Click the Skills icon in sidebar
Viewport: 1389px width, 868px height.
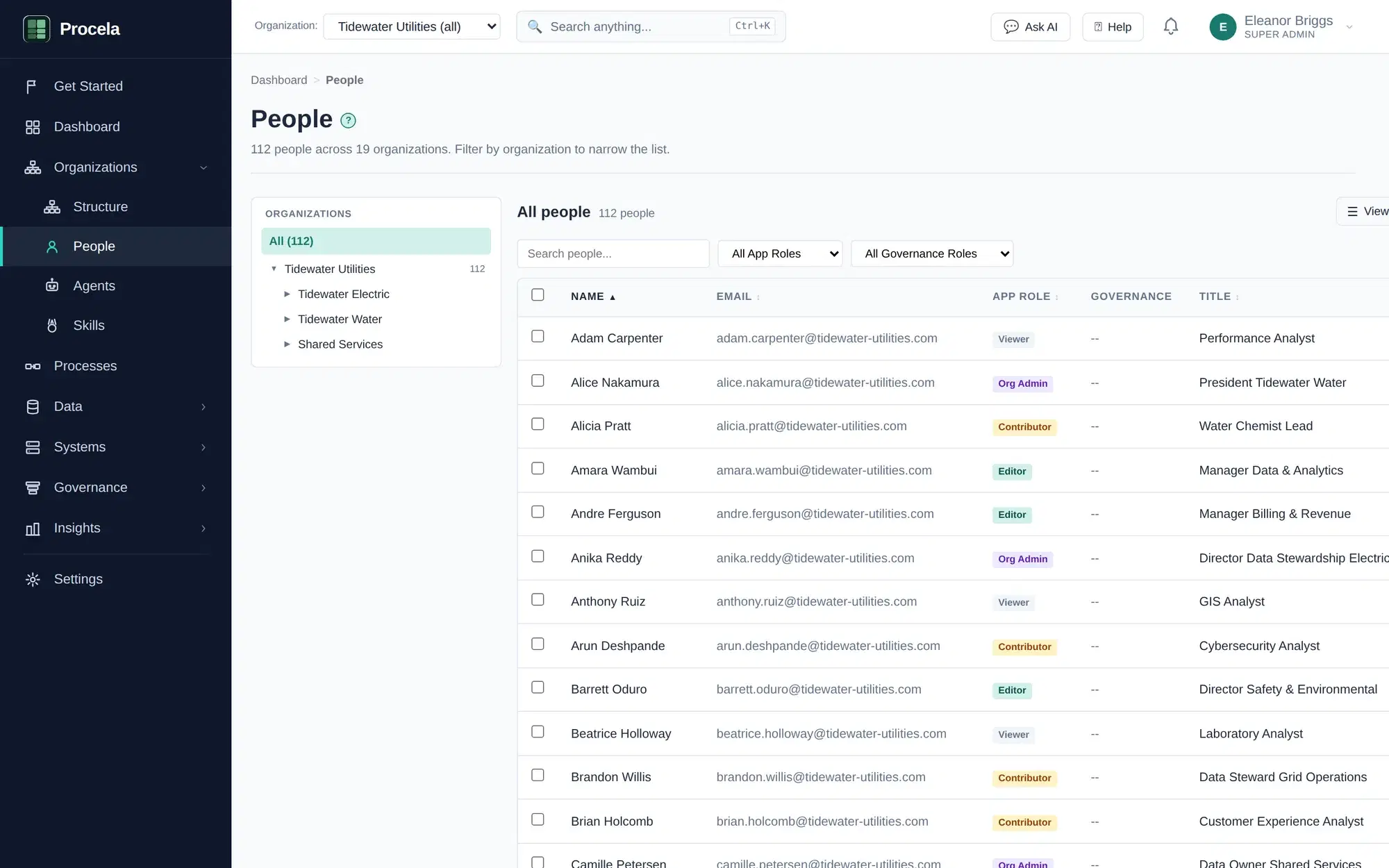point(51,326)
